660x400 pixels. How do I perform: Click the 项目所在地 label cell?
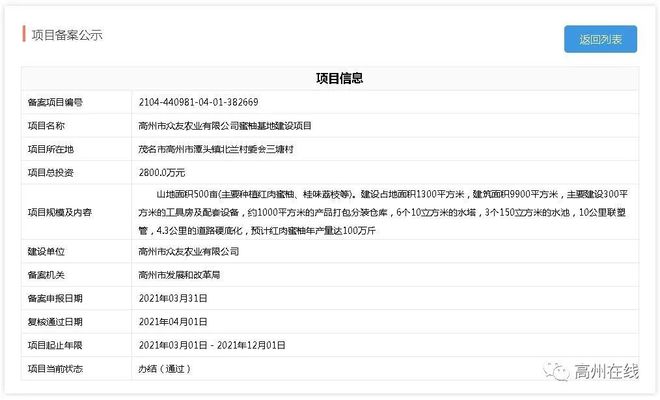point(77,149)
